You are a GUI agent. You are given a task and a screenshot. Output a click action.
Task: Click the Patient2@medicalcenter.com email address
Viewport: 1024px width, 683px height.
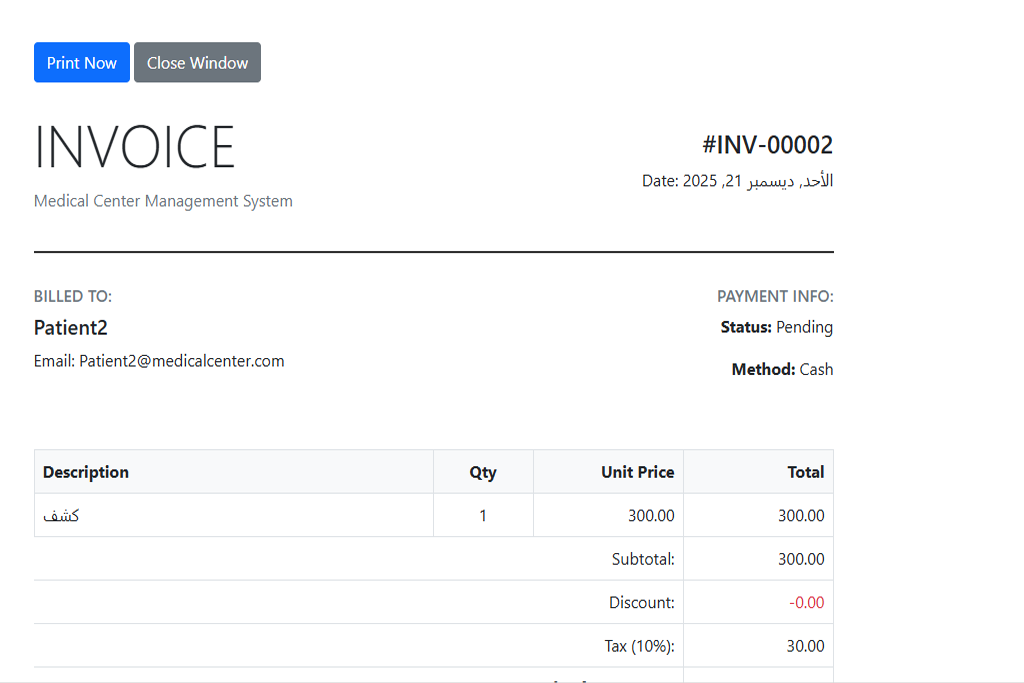tap(182, 361)
